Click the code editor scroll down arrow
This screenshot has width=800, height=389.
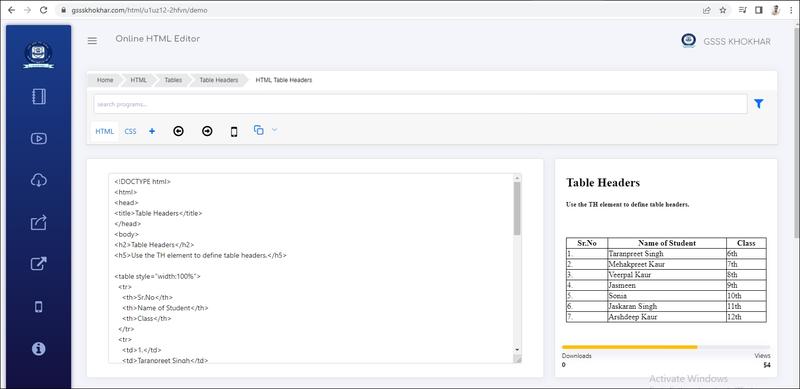(517, 350)
